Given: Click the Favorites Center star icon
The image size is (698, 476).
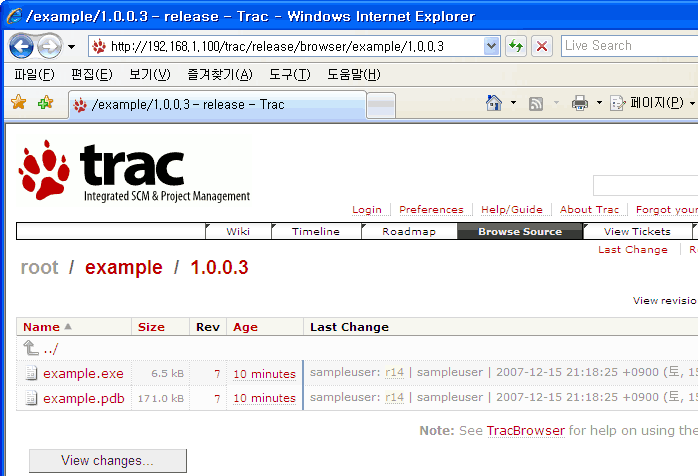Looking at the screenshot, I should (x=18, y=103).
